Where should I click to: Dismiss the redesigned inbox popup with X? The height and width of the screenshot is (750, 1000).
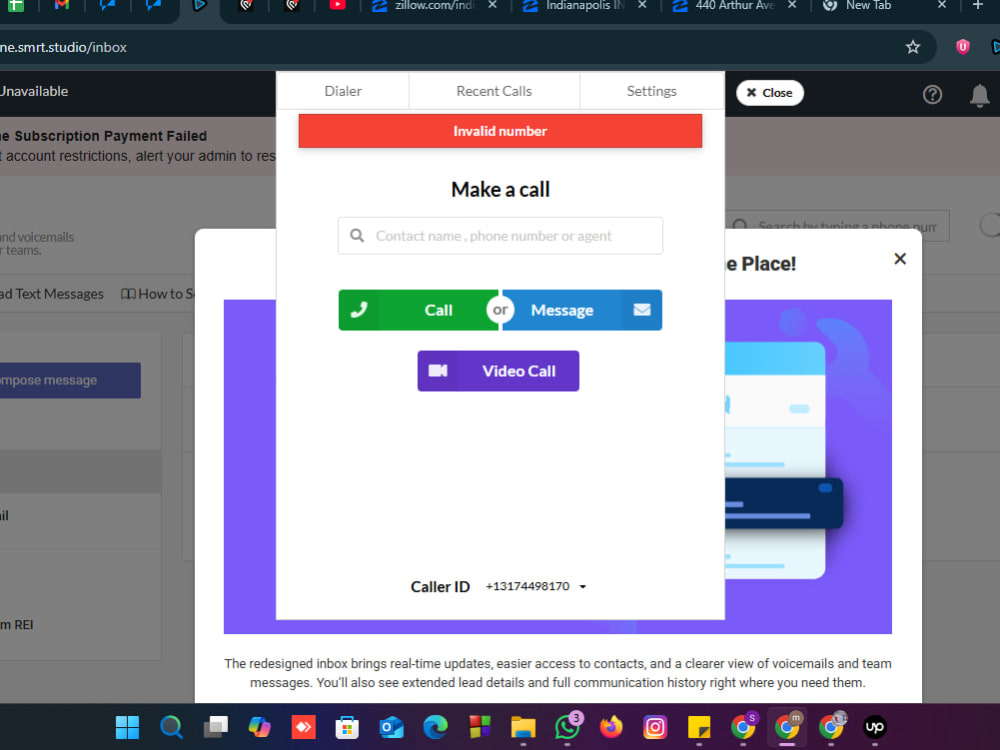click(900, 259)
